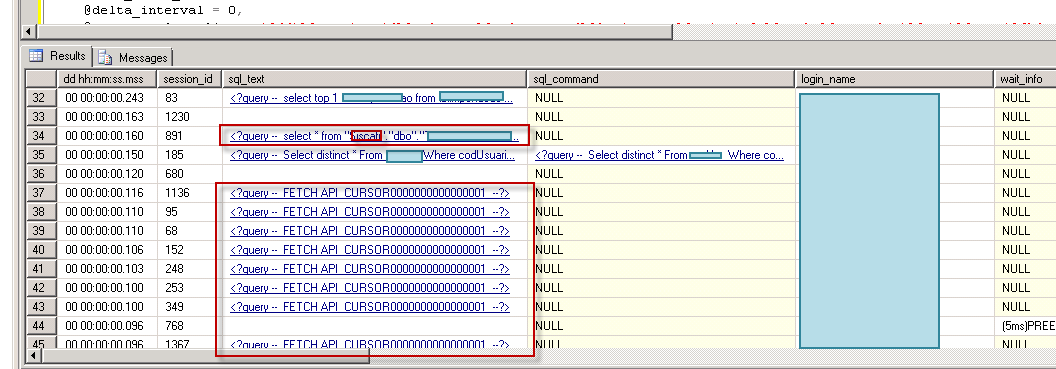This screenshot has width=1056, height=369.
Task: Click the session_id column header
Action: 189,79
